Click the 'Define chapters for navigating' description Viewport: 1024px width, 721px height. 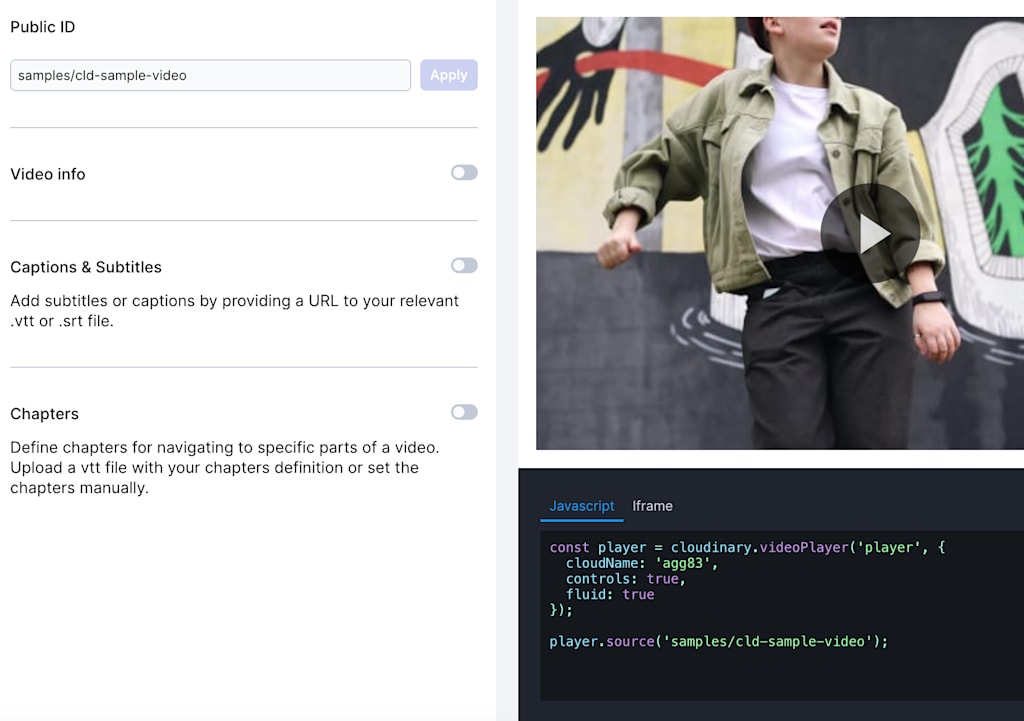(225, 468)
